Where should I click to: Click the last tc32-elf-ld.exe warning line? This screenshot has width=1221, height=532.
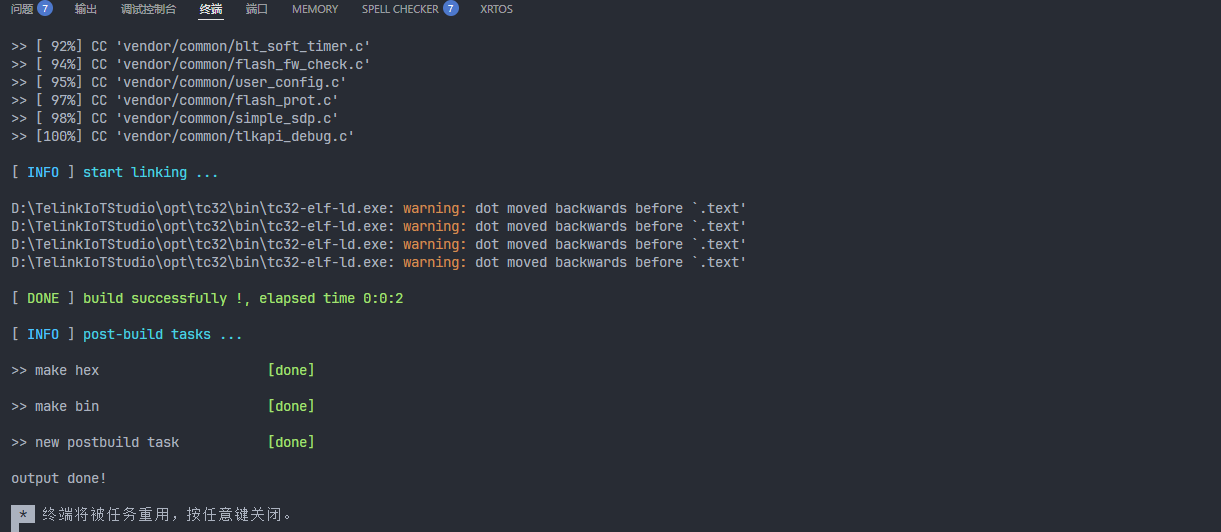point(379,262)
